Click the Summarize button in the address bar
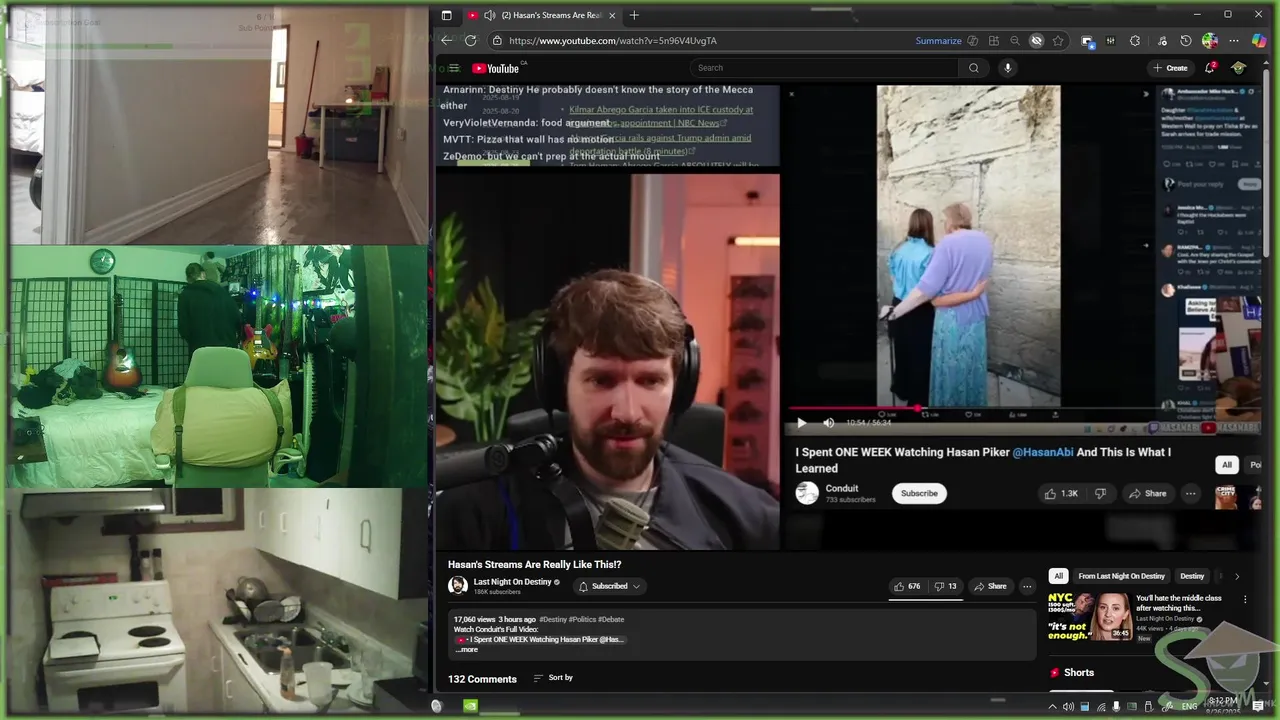 tap(938, 41)
